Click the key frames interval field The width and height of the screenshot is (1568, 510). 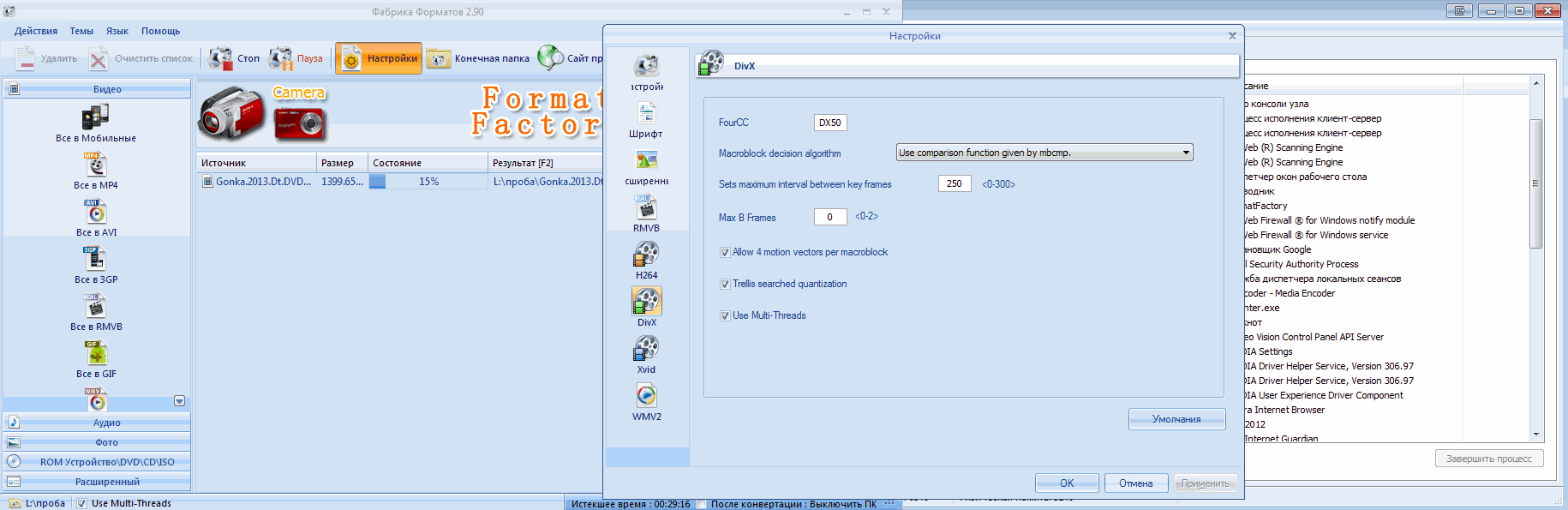tap(954, 183)
